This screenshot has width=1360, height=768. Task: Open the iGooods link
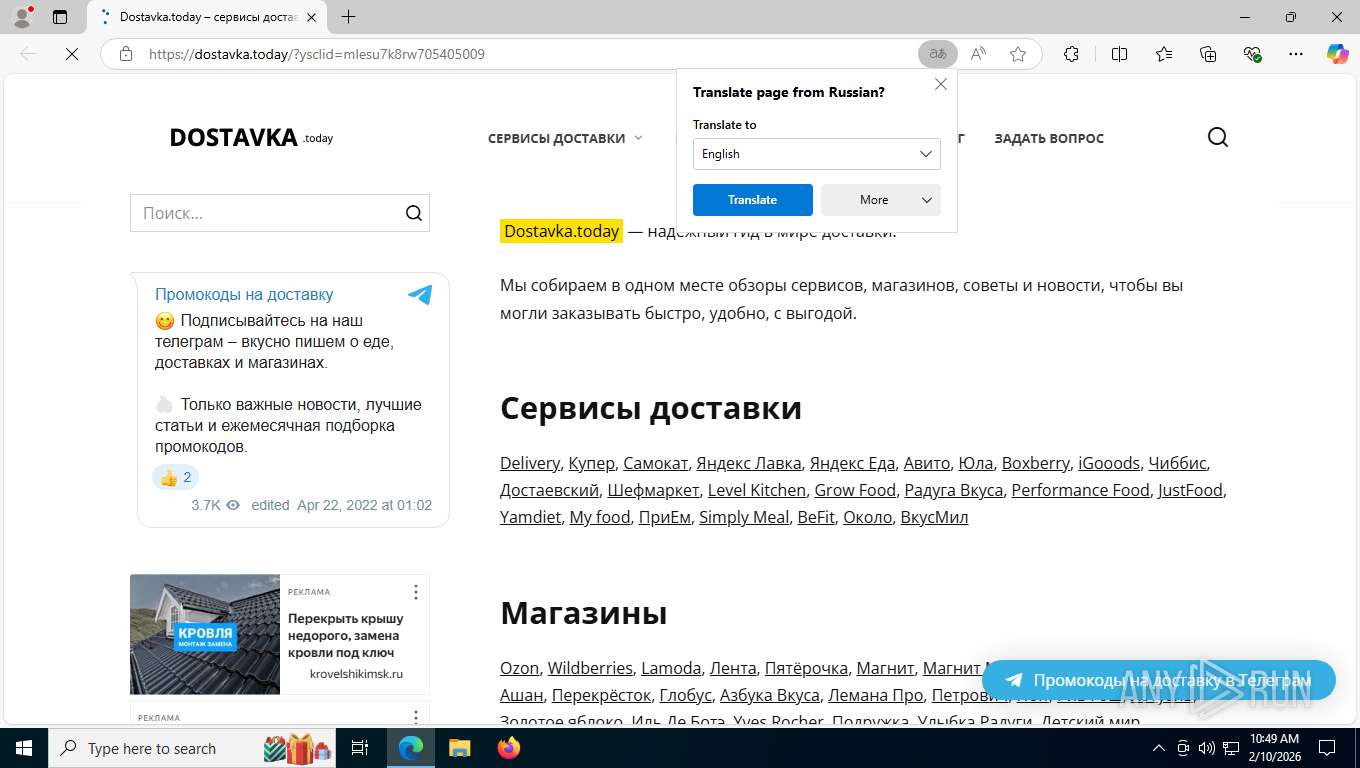click(x=1108, y=463)
